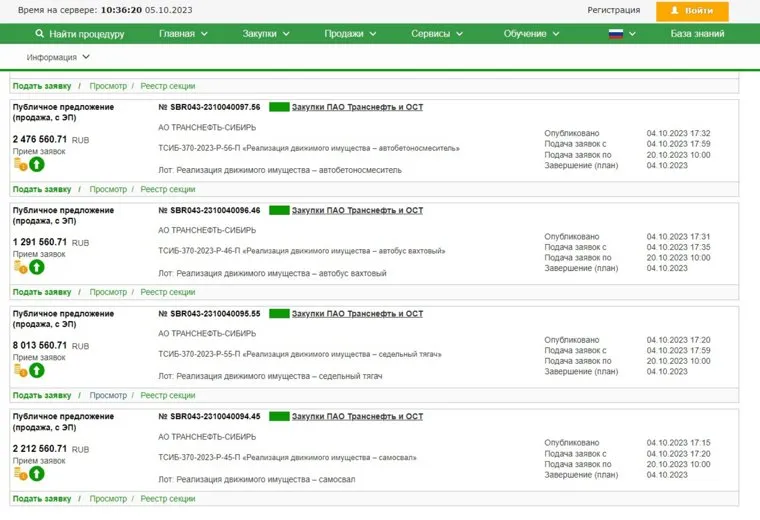Expand the Информация submenu

58,57
